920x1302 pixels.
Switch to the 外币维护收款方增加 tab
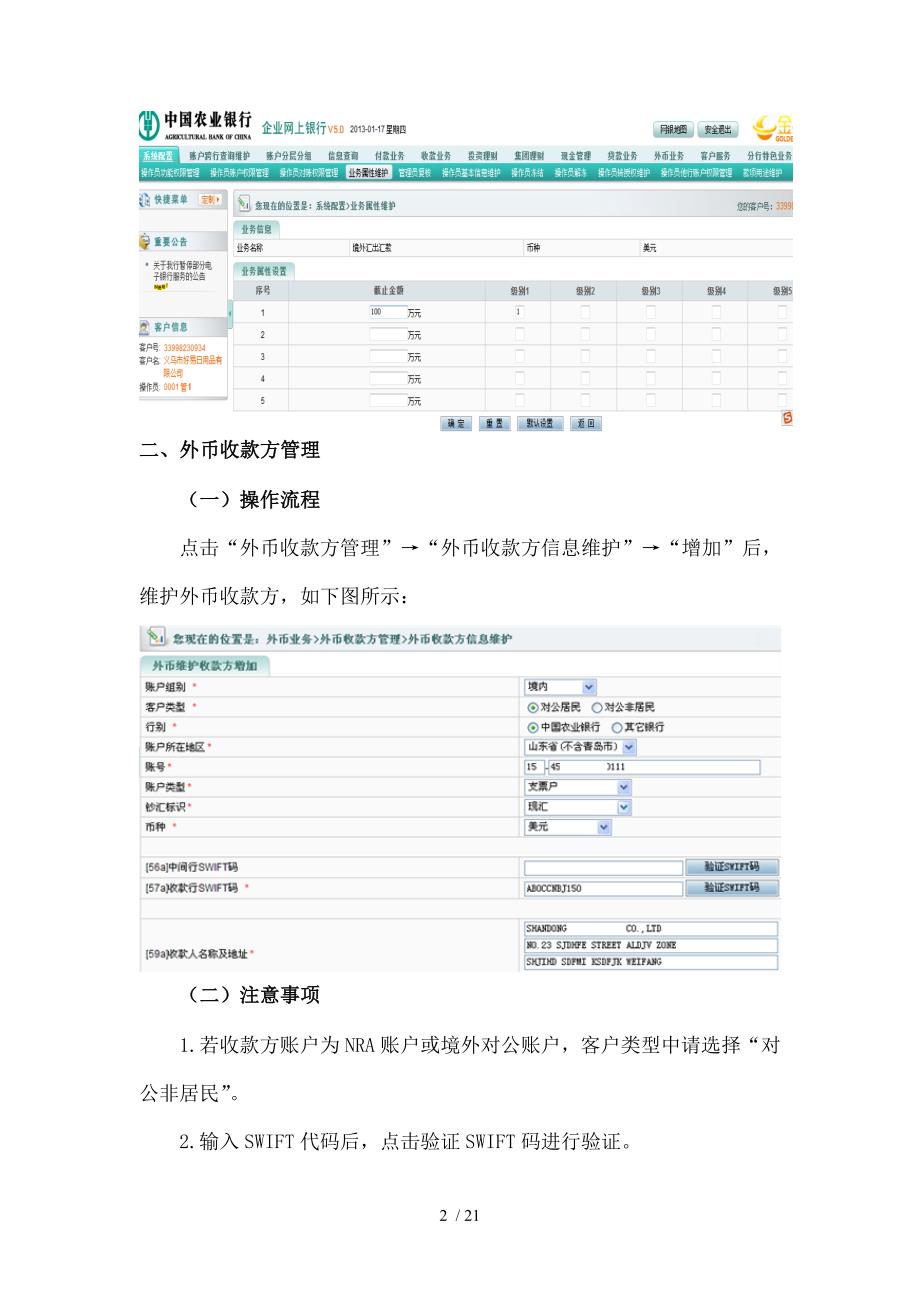pos(205,666)
